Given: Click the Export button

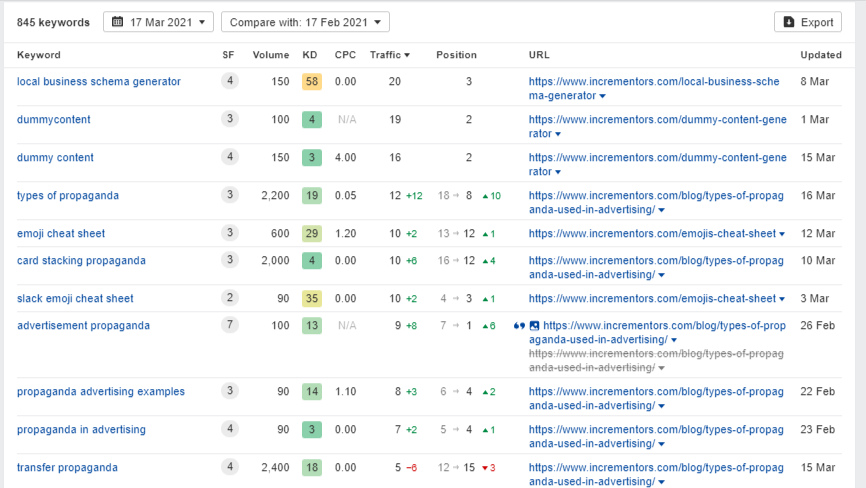Looking at the screenshot, I should pos(807,22).
